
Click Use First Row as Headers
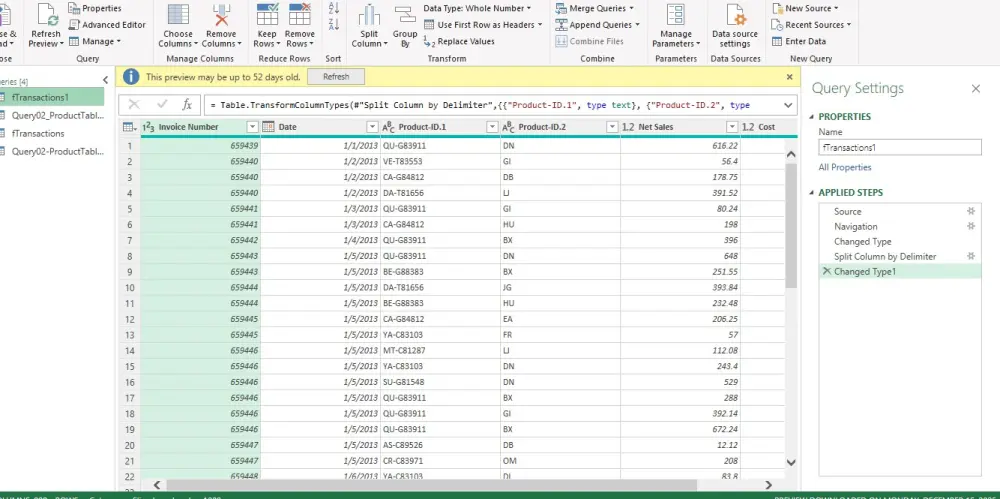click(x=485, y=25)
